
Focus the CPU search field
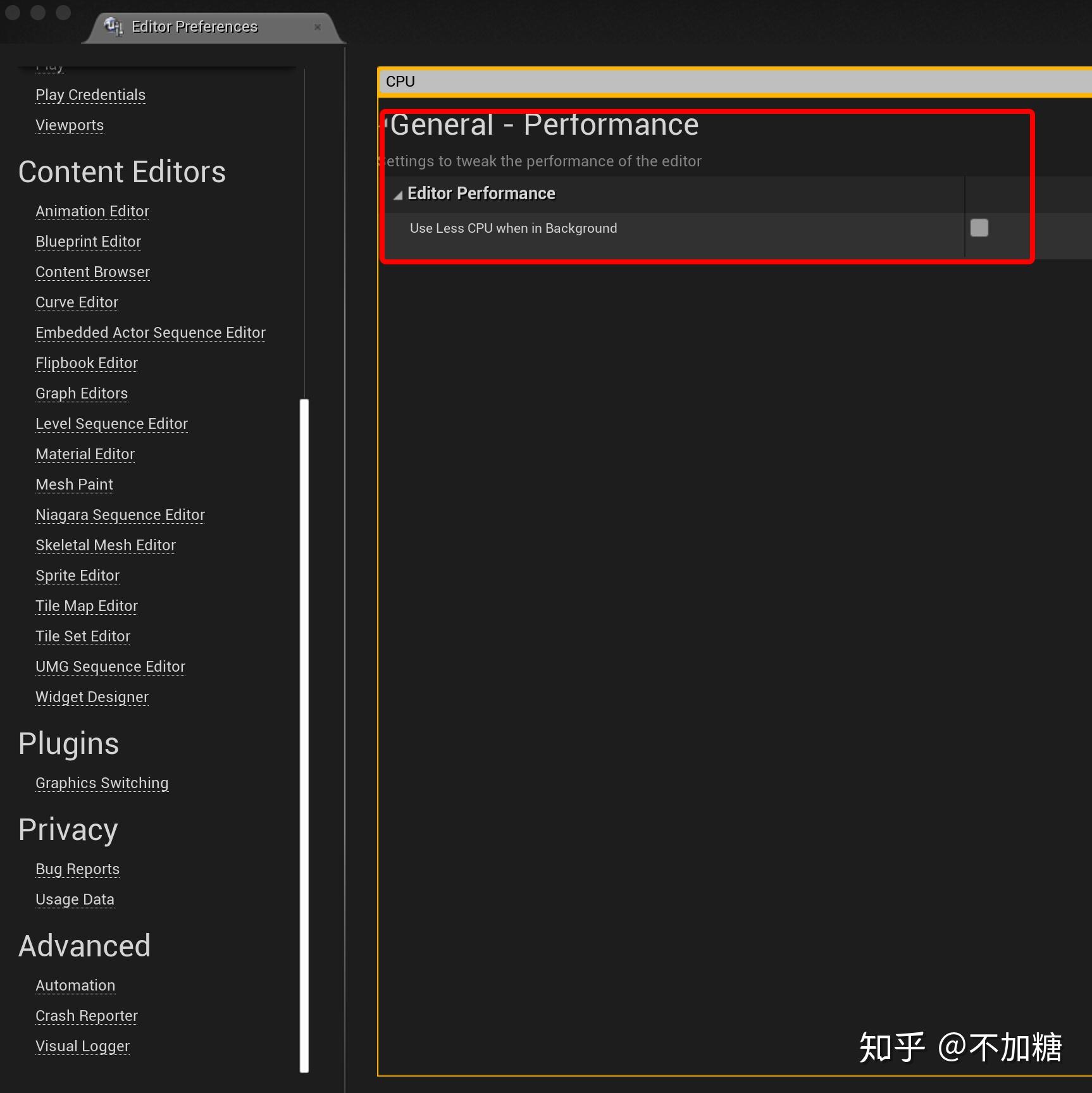[735, 82]
